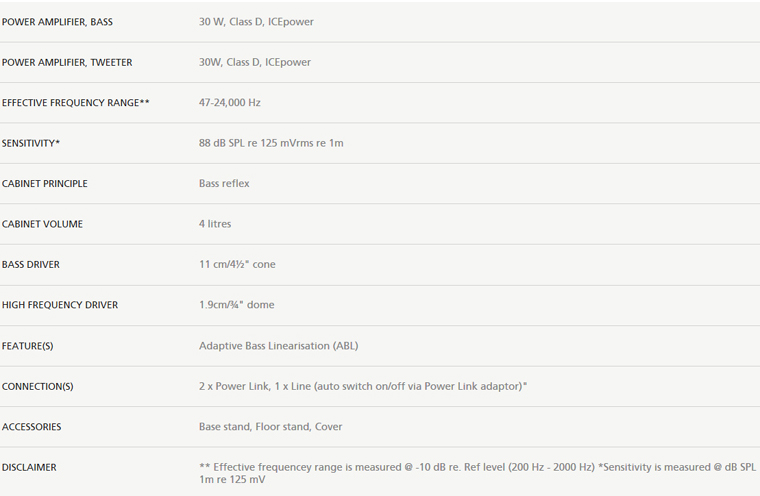The image size is (760, 496).
Task: Click the CABINET PRINCIPLE label
Action: coord(45,184)
